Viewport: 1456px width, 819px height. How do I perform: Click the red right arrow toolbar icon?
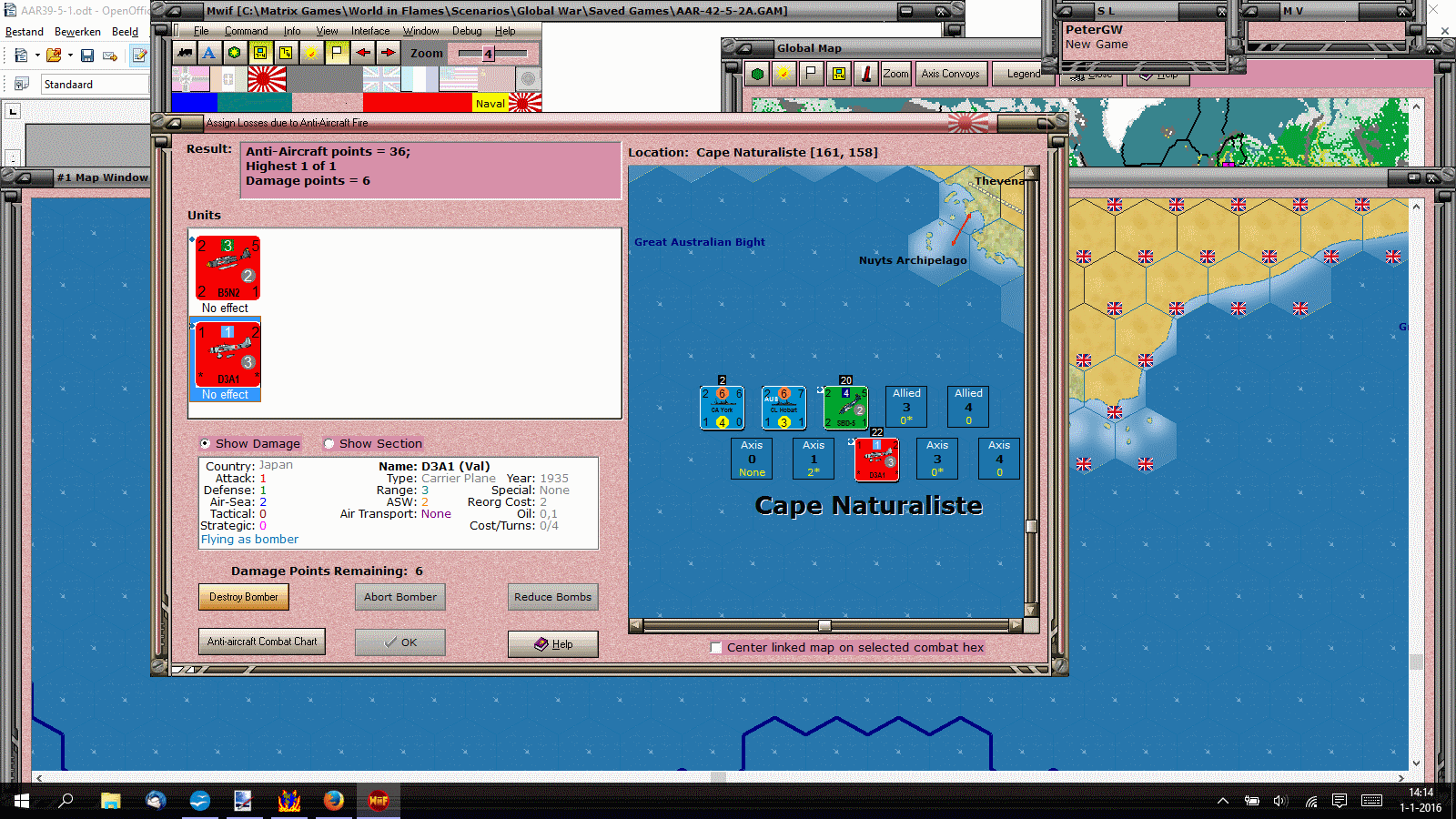tap(388, 53)
